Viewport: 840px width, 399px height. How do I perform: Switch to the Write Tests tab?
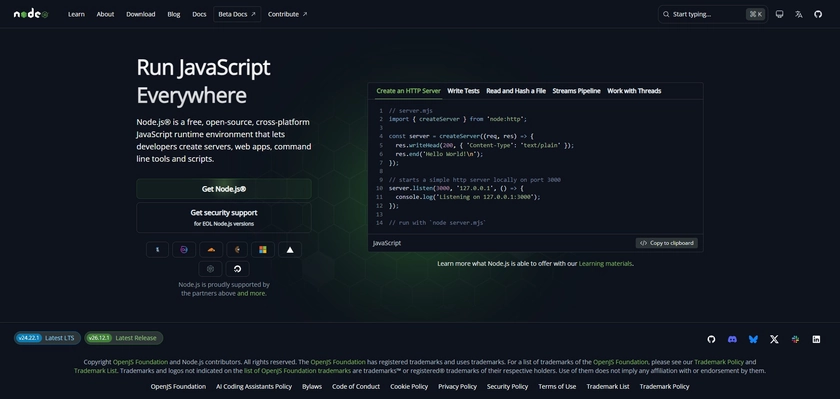(463, 91)
